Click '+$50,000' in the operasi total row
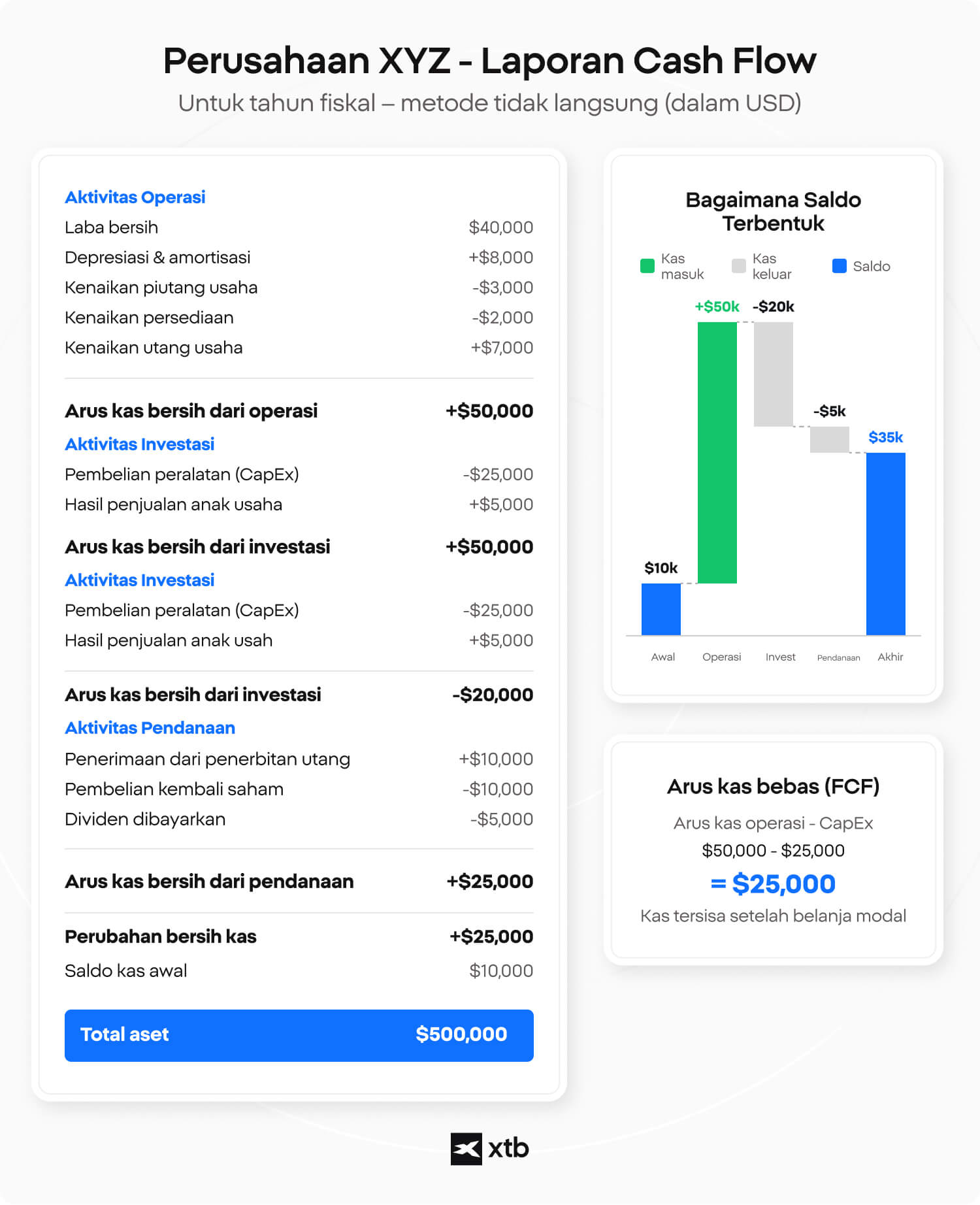Screen dimensions: 980x1205 point(489,411)
